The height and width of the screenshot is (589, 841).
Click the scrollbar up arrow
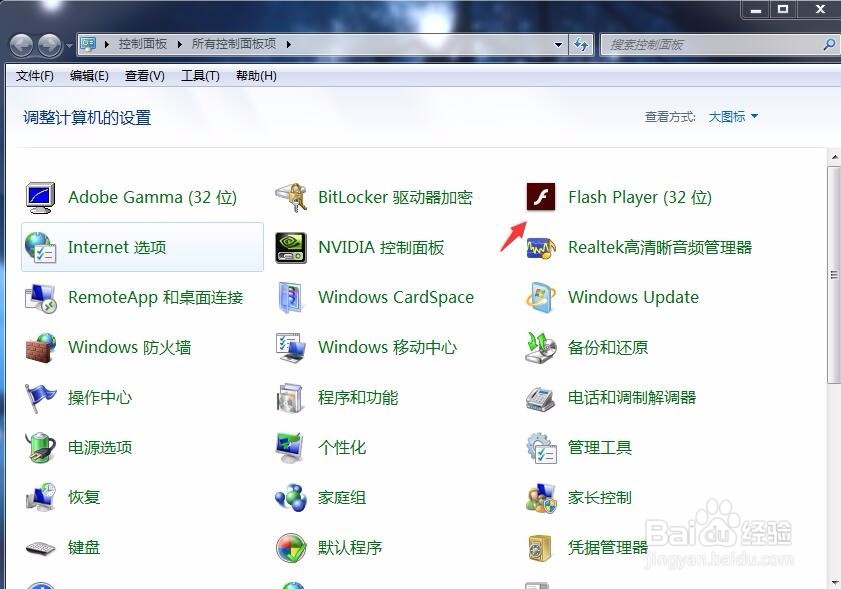coord(834,157)
